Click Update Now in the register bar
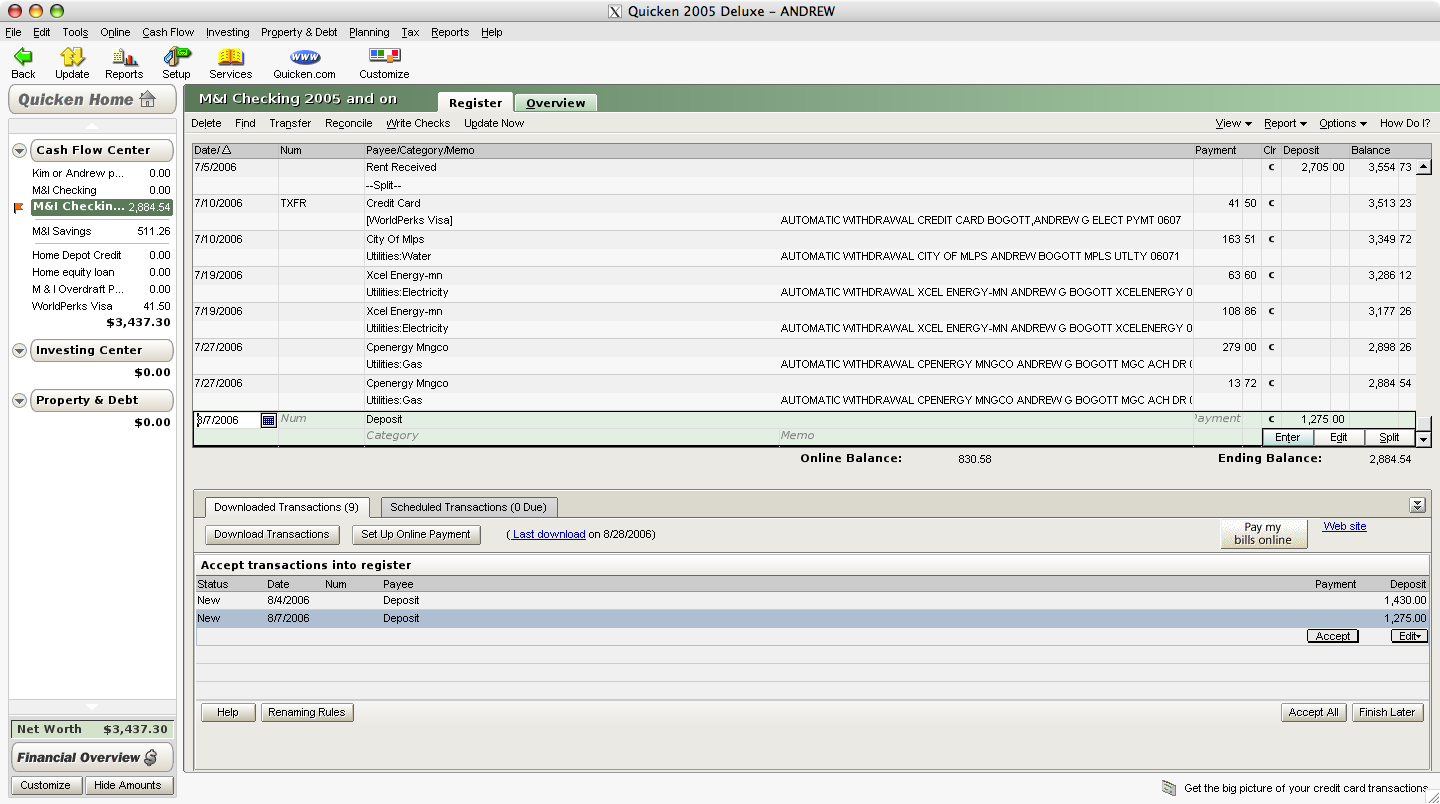Viewport: 1440px width, 804px height. coord(494,123)
